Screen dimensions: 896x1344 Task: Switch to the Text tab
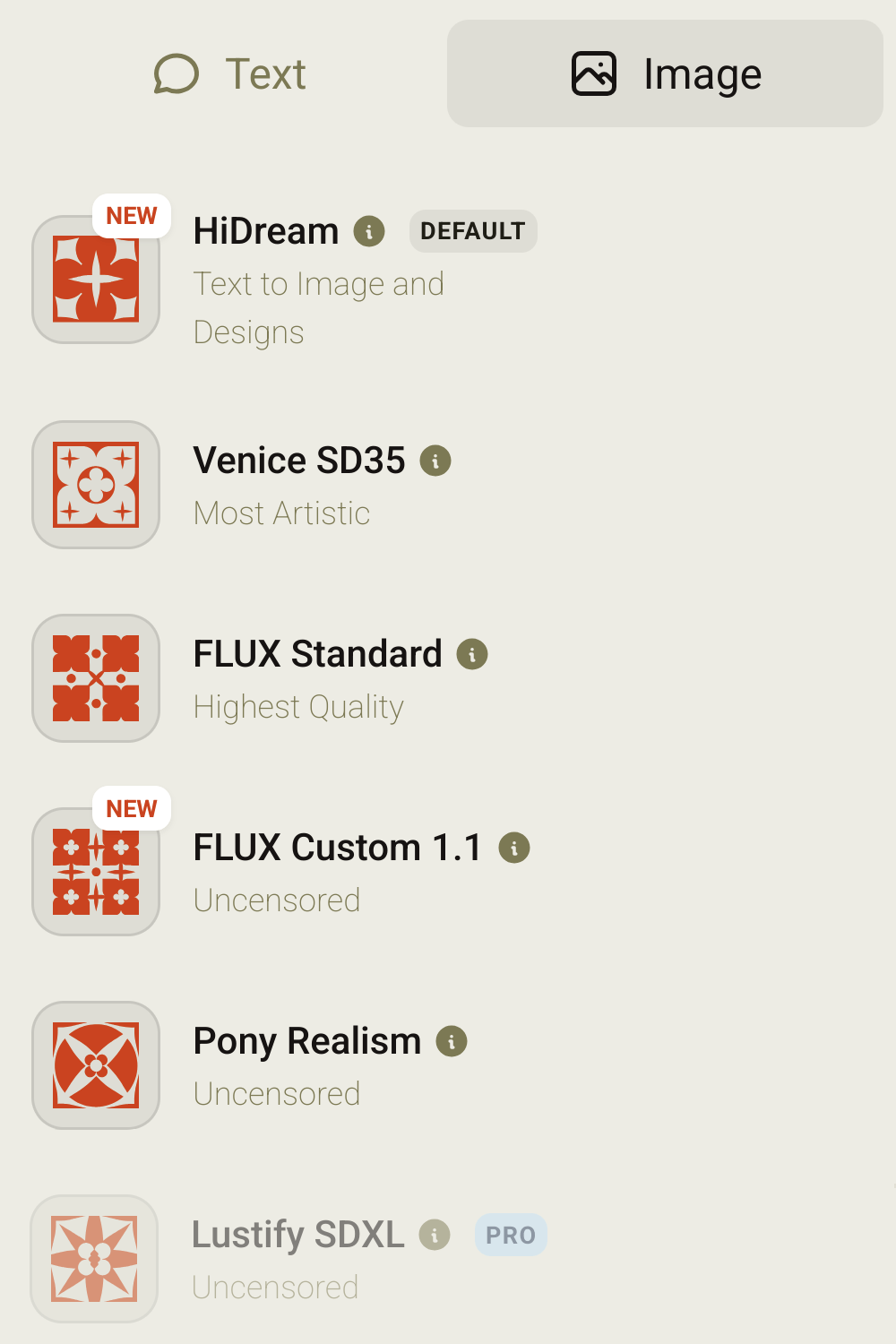[x=230, y=73]
